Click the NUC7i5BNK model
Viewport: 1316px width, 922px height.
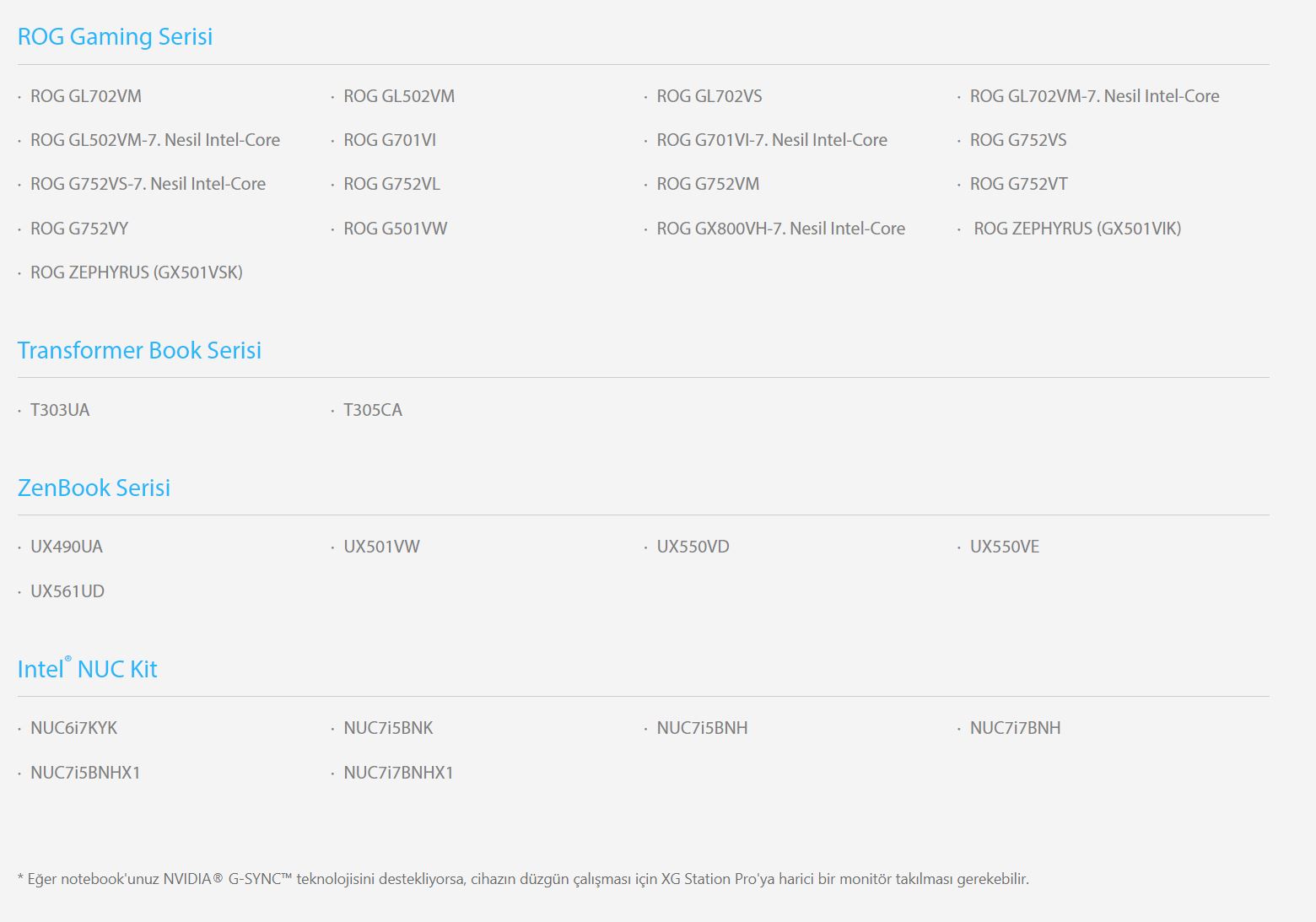coord(388,728)
